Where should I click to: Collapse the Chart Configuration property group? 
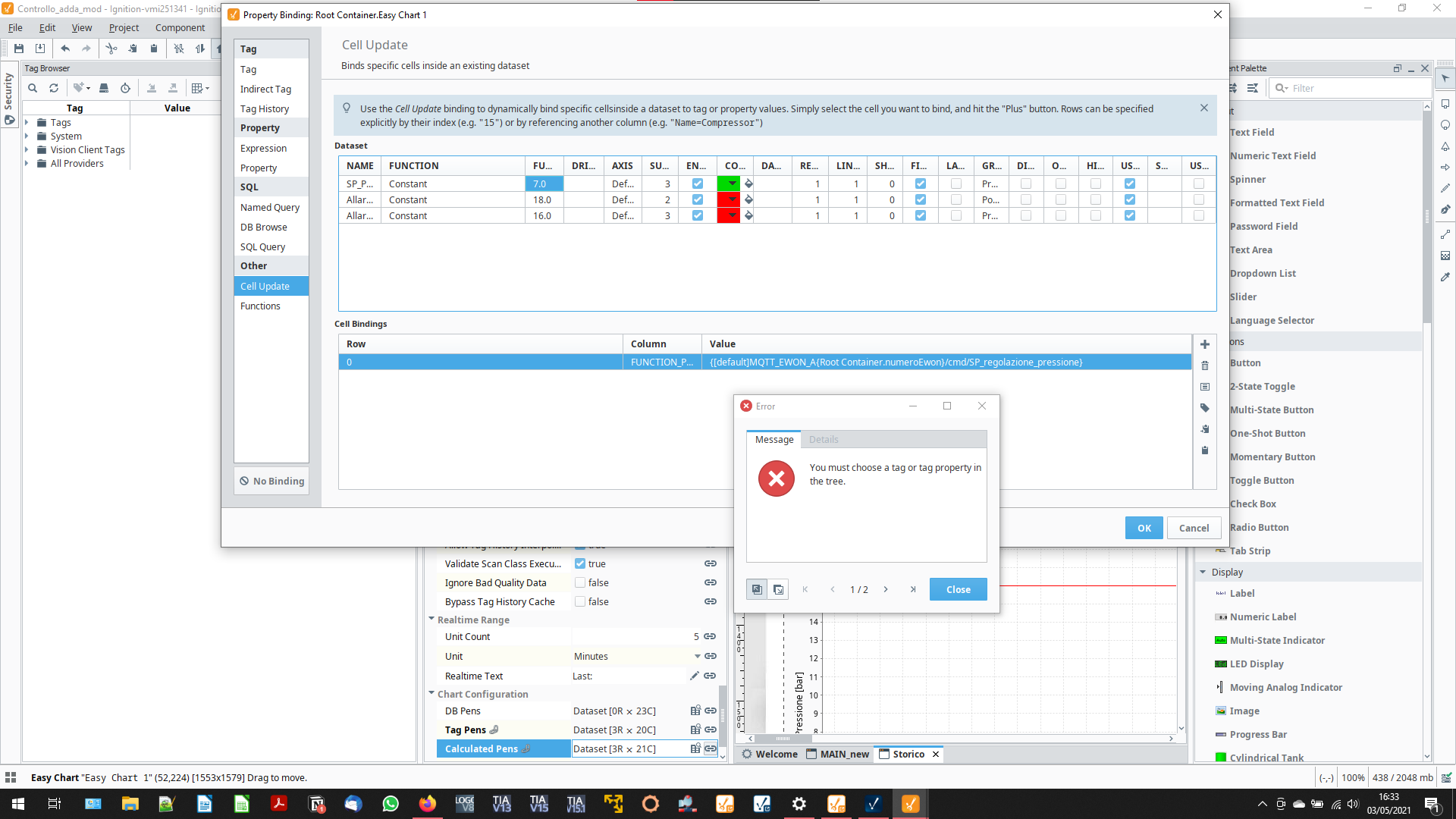pos(431,694)
